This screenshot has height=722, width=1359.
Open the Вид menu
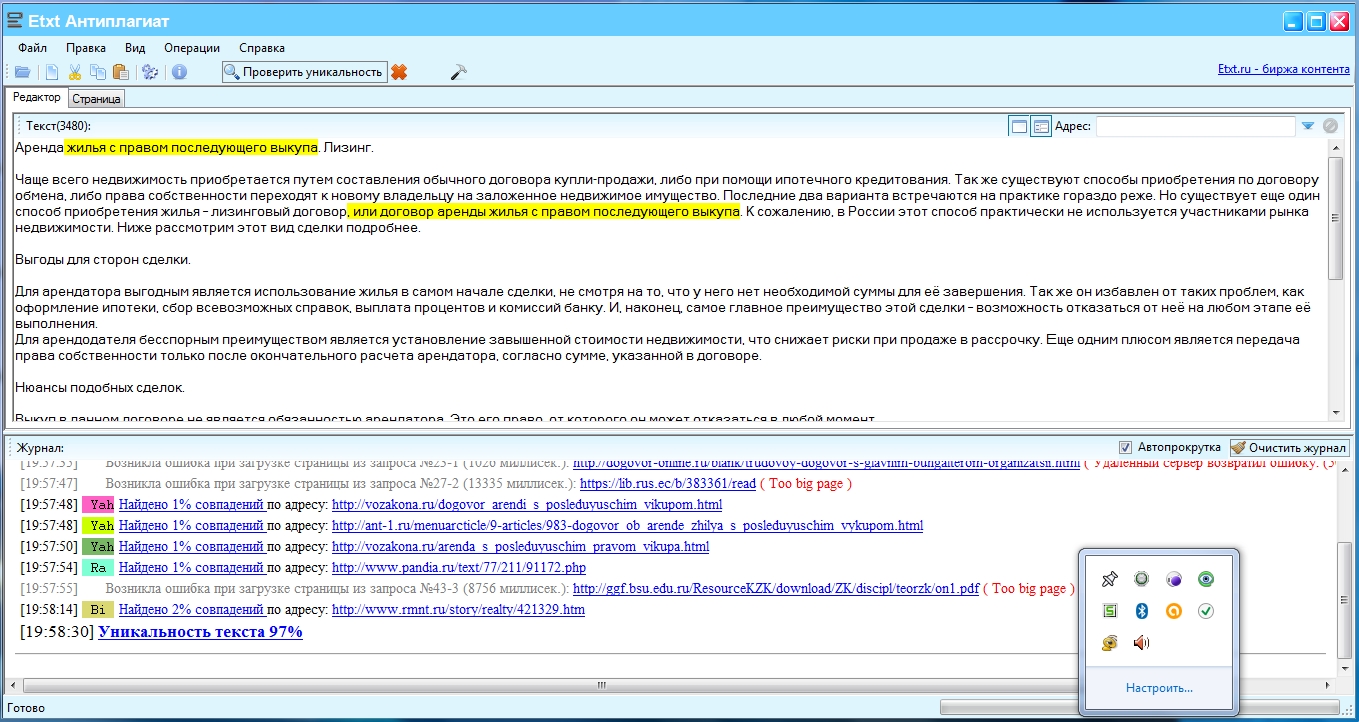coord(135,48)
